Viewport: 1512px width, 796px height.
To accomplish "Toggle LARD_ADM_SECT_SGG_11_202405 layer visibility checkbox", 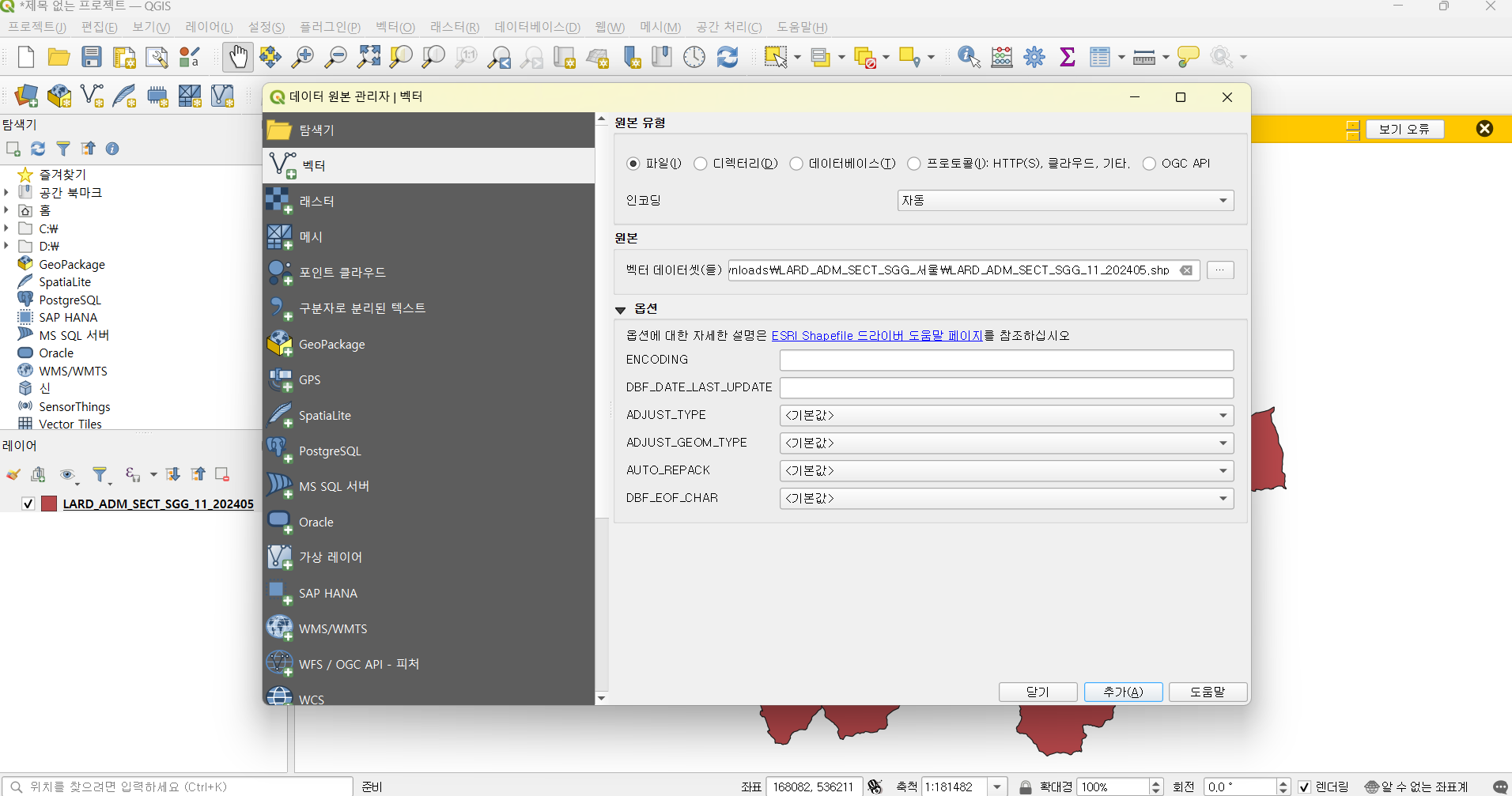I will pyautogui.click(x=28, y=504).
